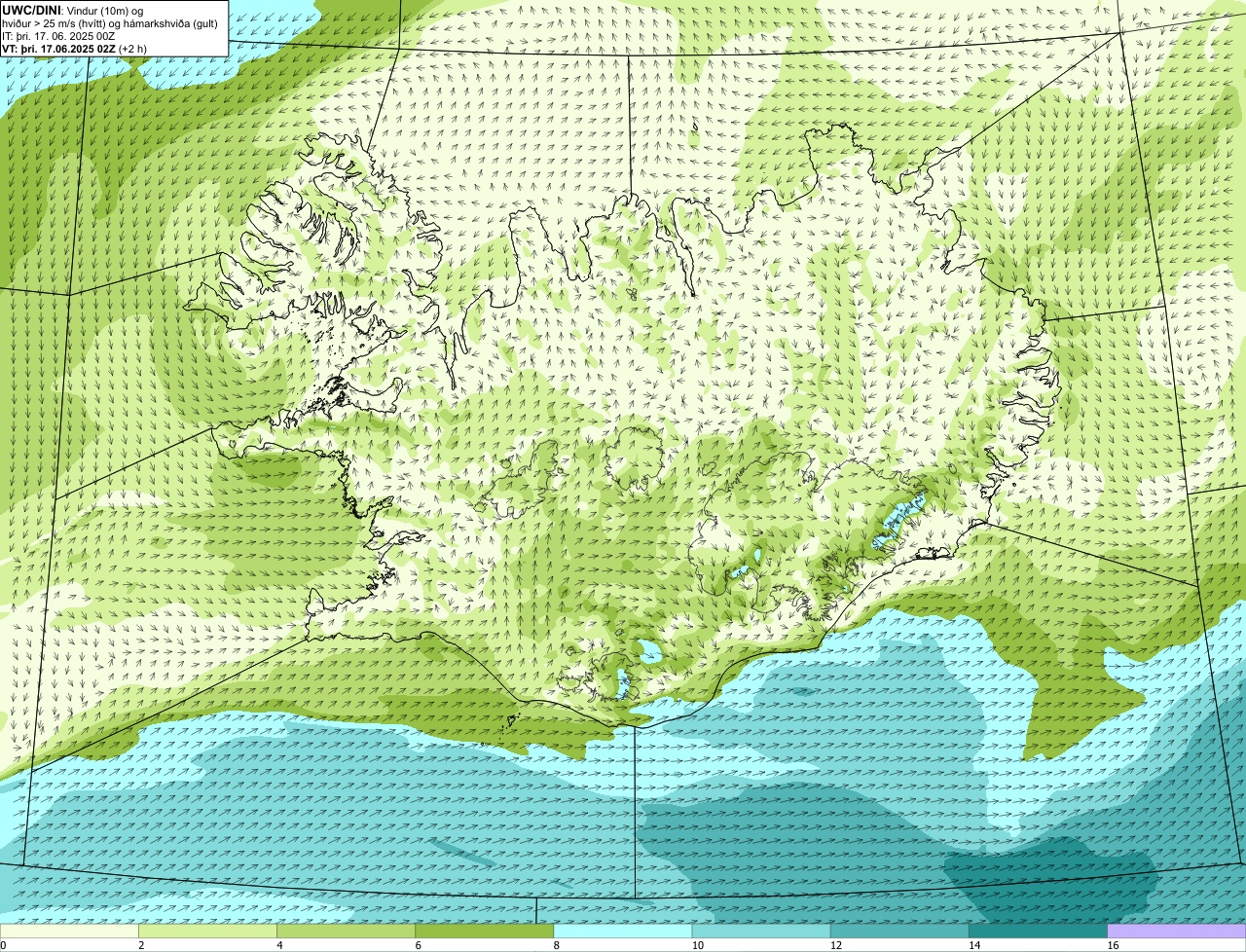The image size is (1246, 952).
Task: Click the "UWC/DINI: Vindur (10m) og" title line
Action: pyautogui.click(x=73, y=10)
